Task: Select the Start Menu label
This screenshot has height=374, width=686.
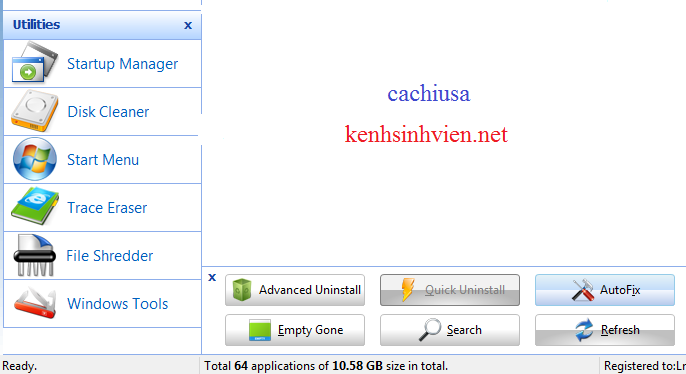Action: tap(103, 160)
